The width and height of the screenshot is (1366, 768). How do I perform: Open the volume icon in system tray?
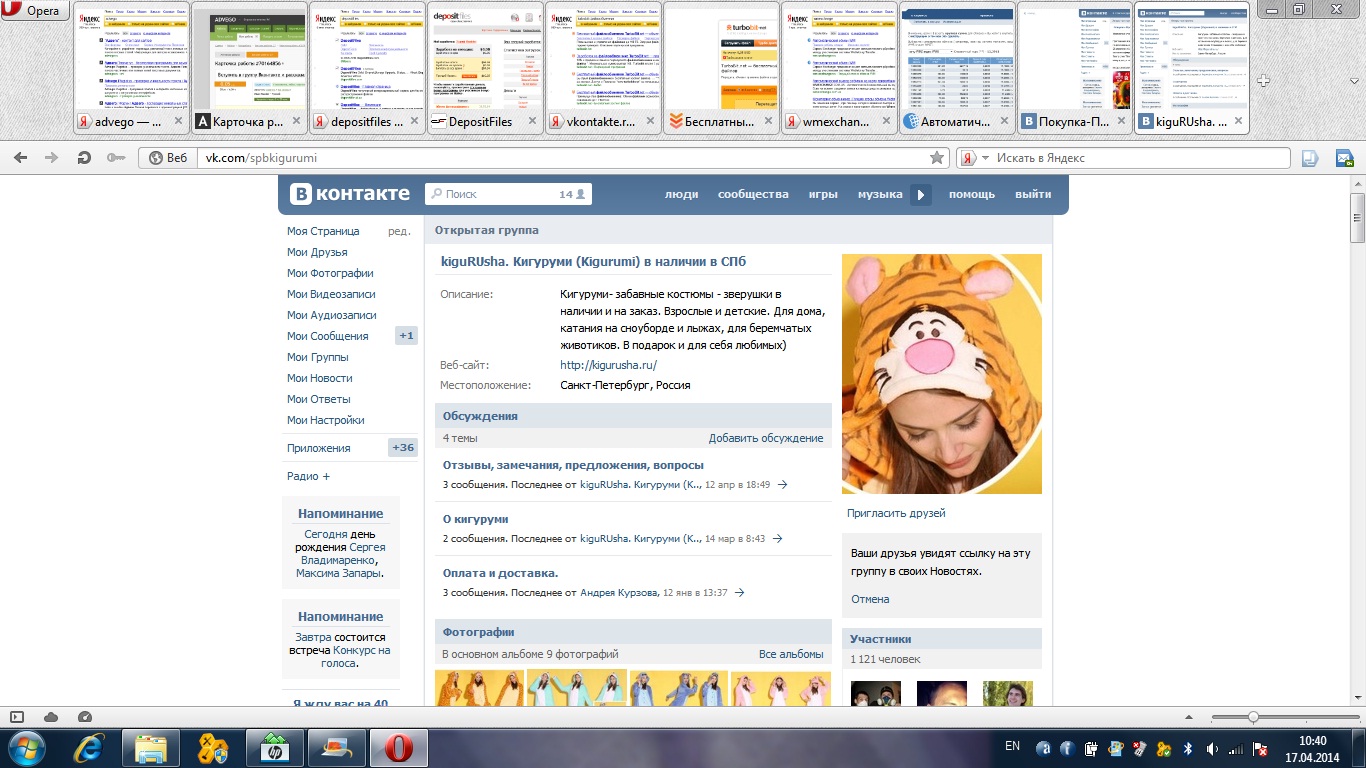pyautogui.click(x=1212, y=748)
